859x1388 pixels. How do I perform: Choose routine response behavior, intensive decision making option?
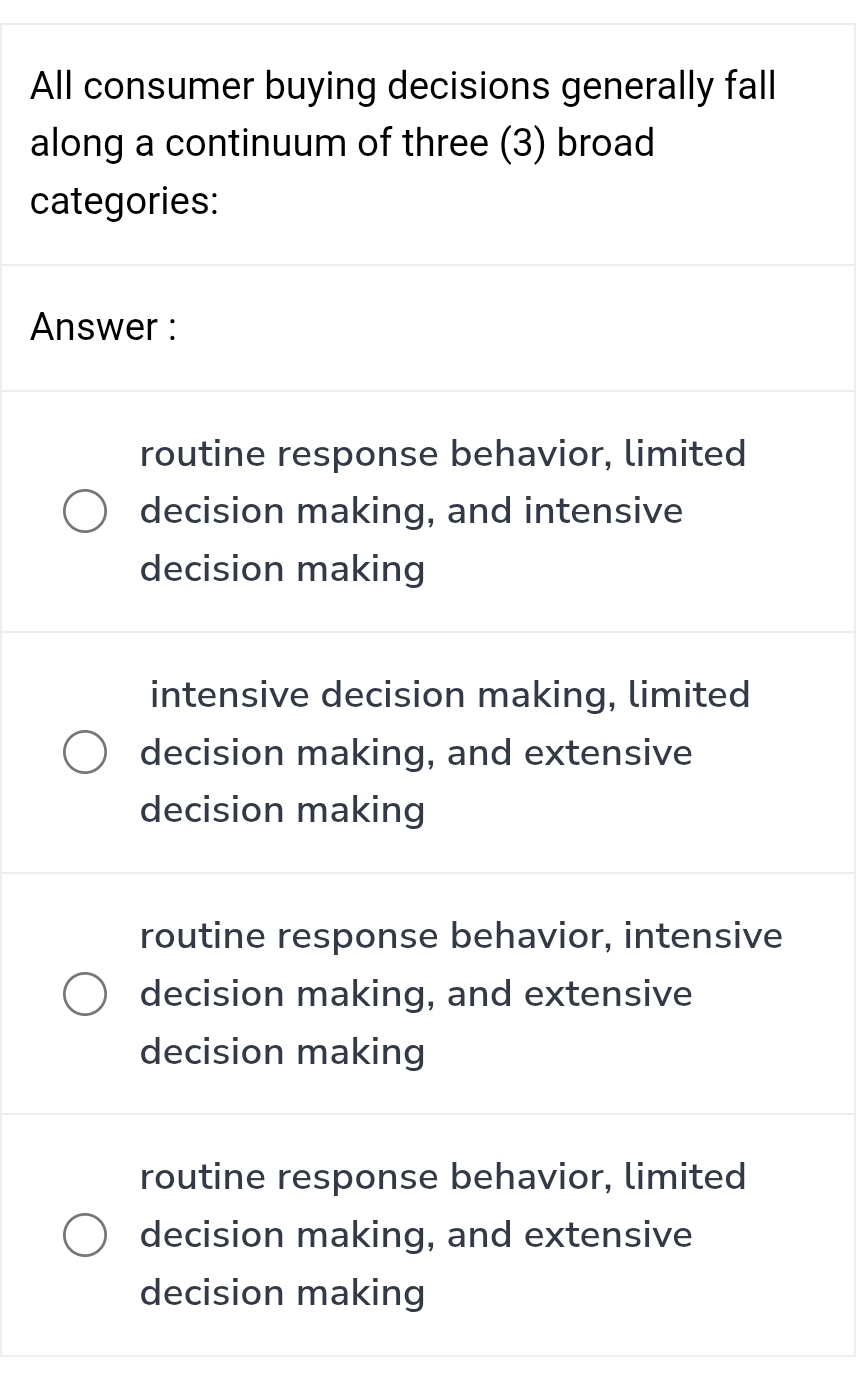coord(85,993)
